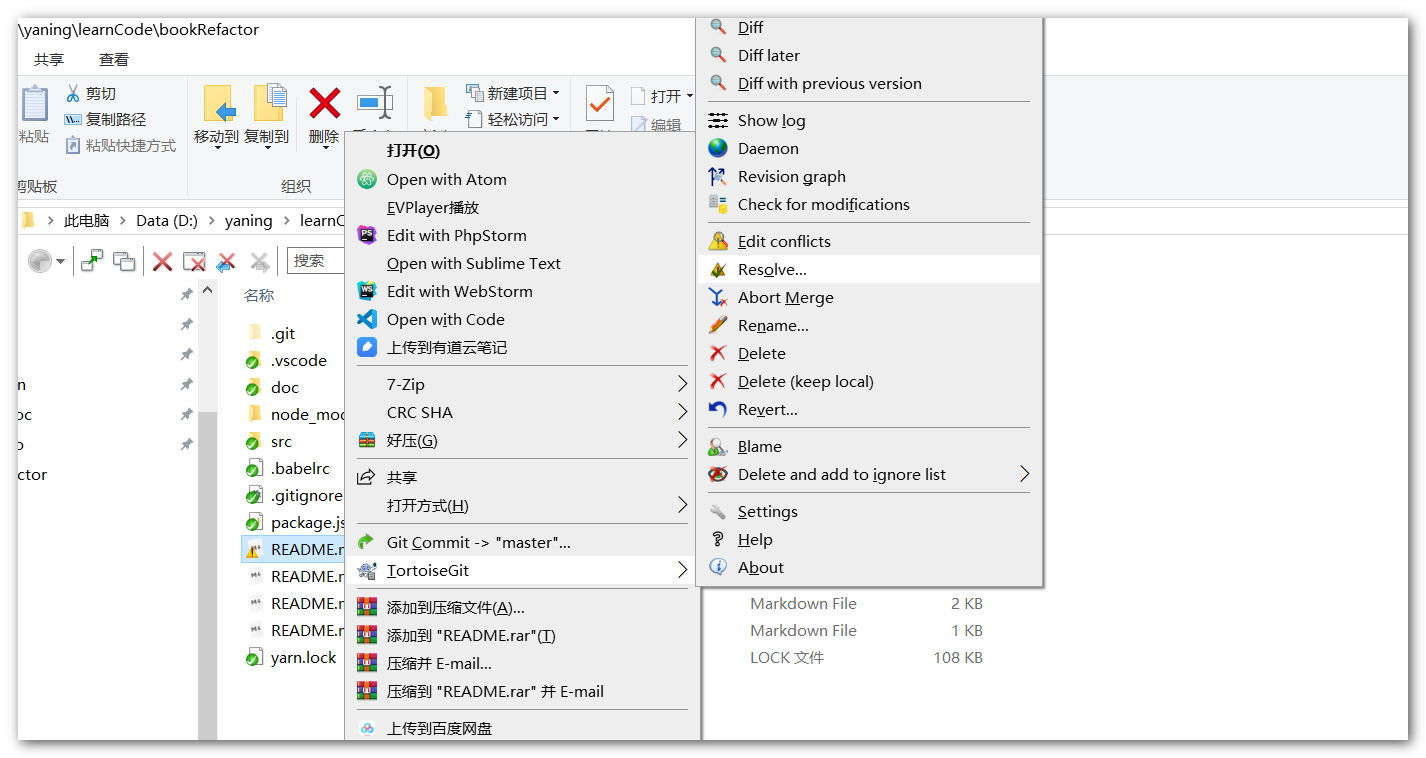Click the Revert arrow icon
1426x758 pixels.
718,409
